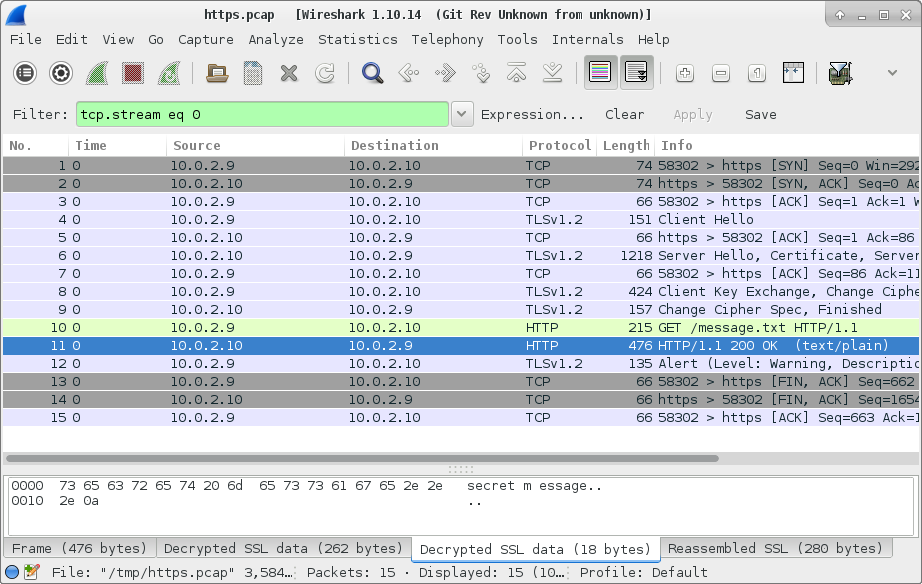Select packet 9 Change Cipher Spec row
This screenshot has height=584, width=922.
point(461,309)
